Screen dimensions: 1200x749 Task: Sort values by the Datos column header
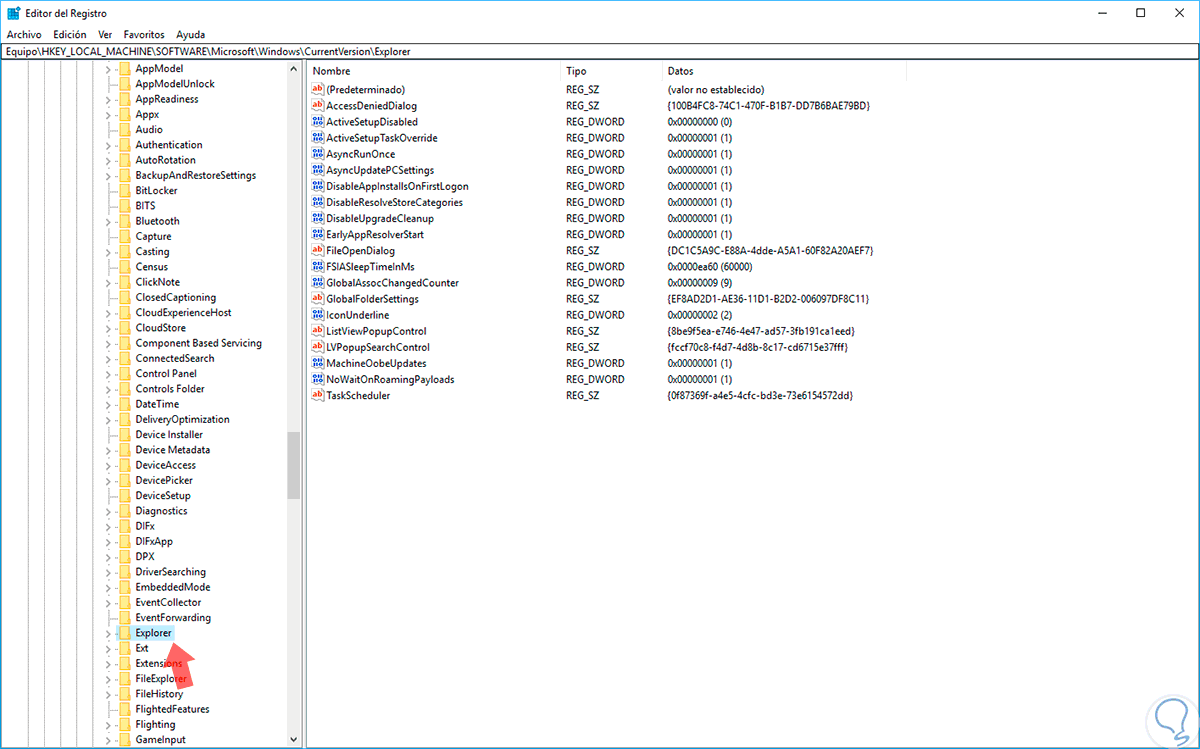pyautogui.click(x=784, y=71)
